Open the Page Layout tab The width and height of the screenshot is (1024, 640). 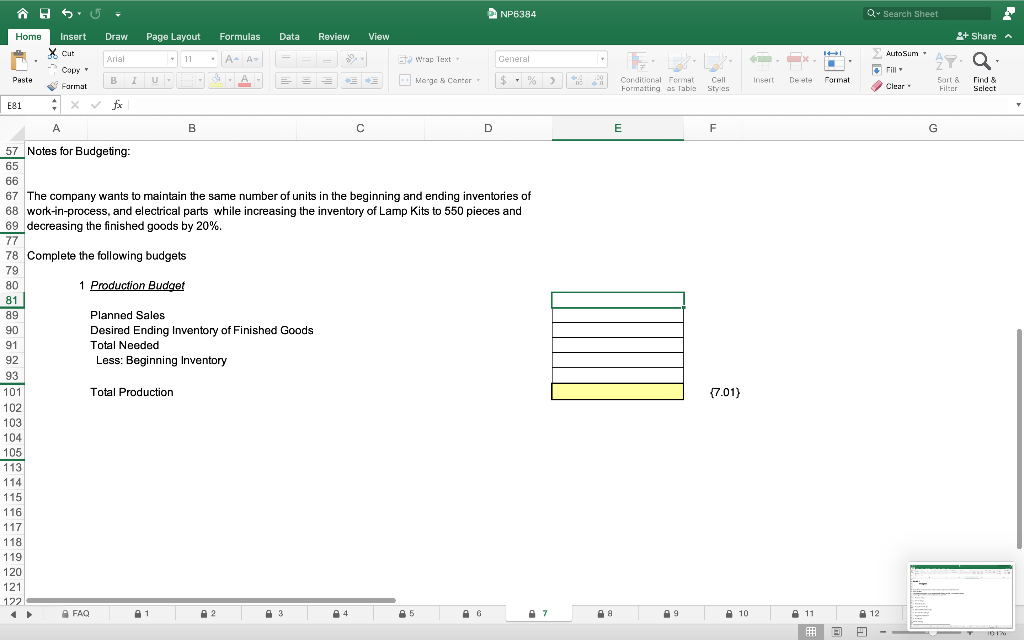173,36
